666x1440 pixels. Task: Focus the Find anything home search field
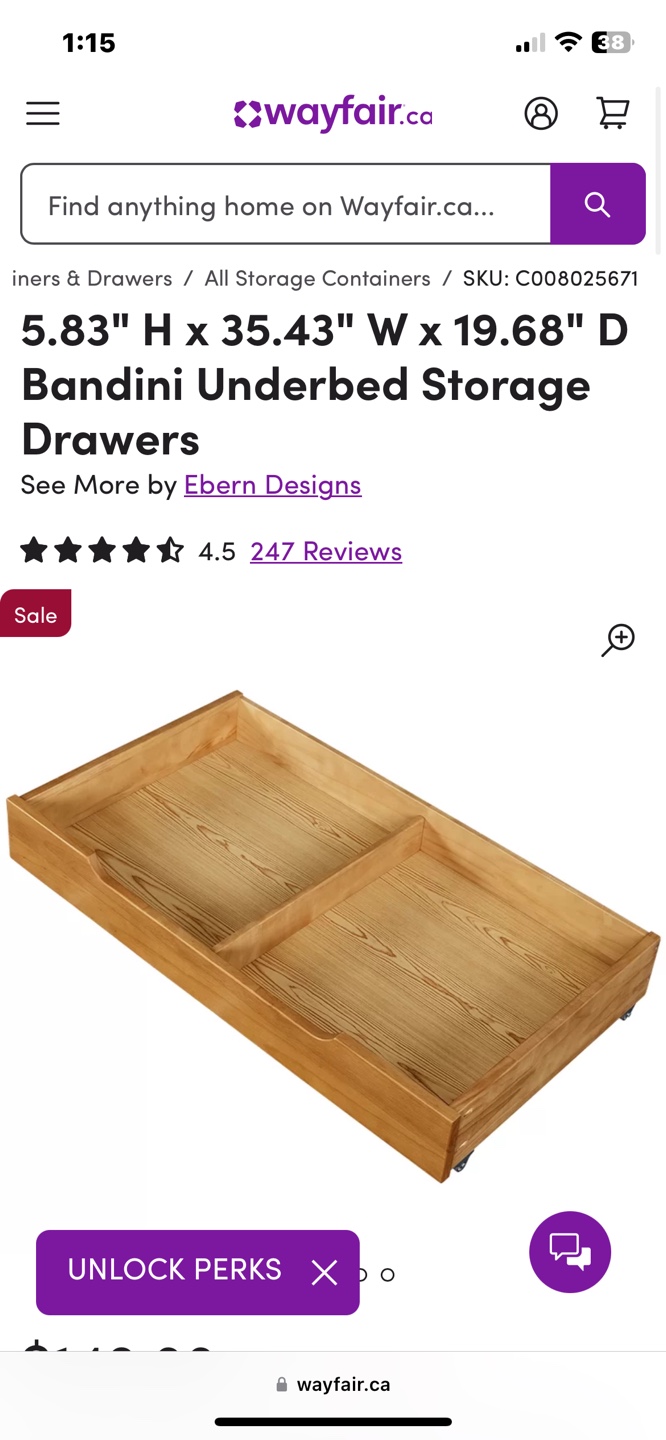pos(286,204)
